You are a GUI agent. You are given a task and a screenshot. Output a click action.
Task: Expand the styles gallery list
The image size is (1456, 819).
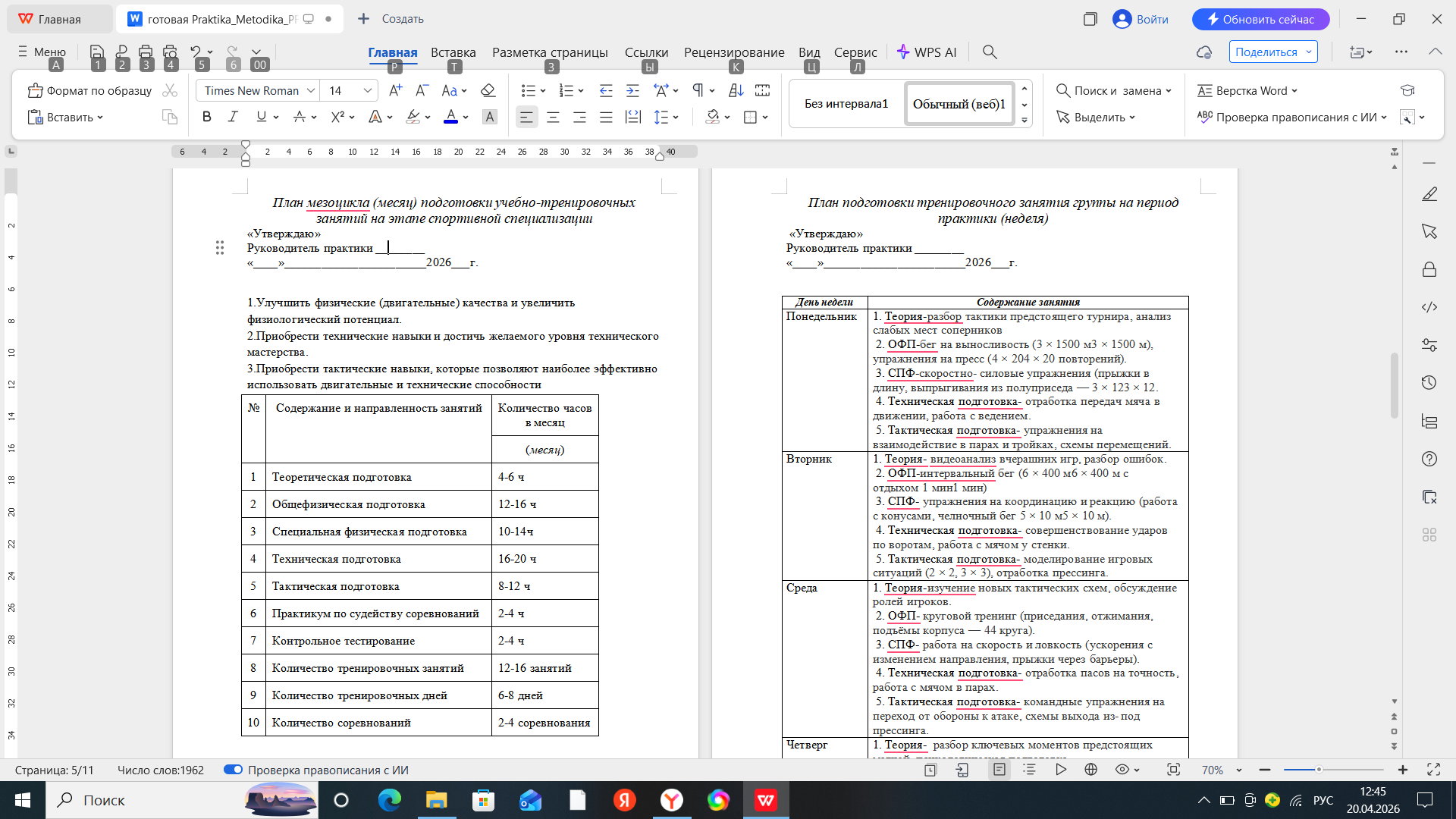point(1025,120)
